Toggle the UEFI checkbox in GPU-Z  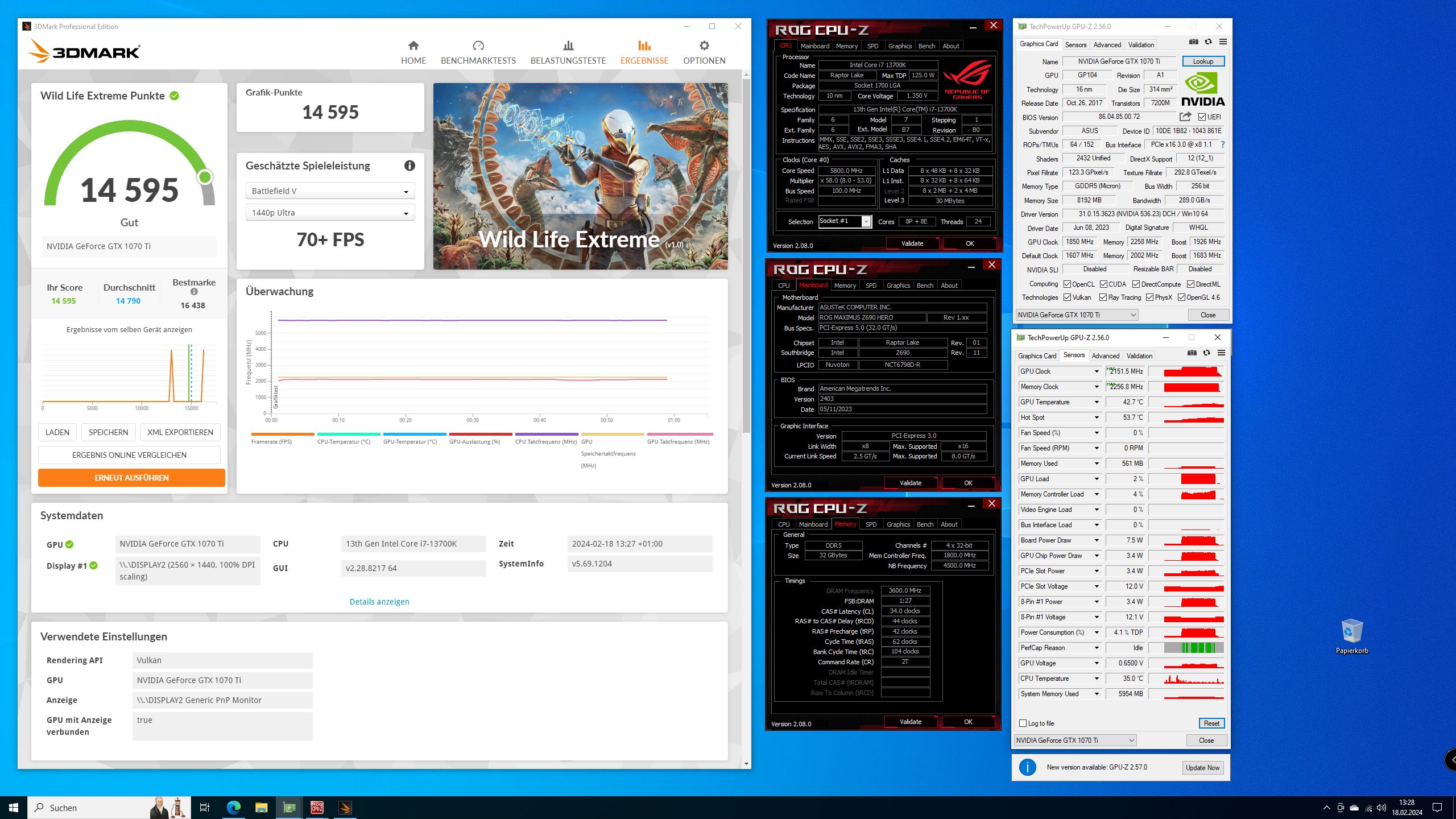coord(1202,117)
